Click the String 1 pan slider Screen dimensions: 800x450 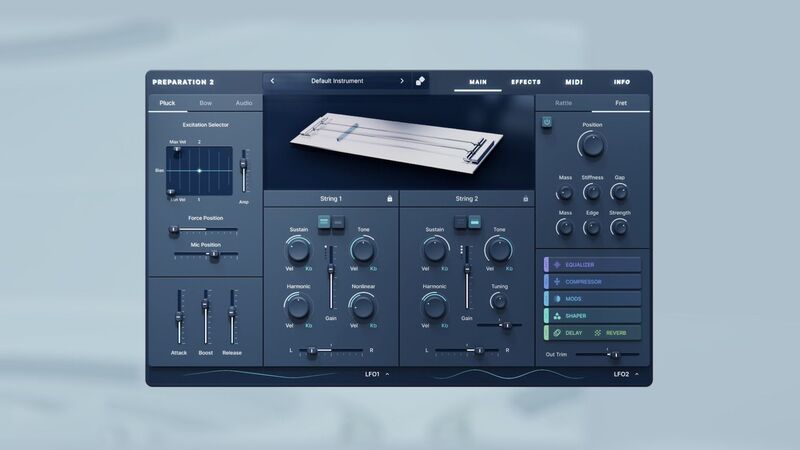[x=331, y=351]
